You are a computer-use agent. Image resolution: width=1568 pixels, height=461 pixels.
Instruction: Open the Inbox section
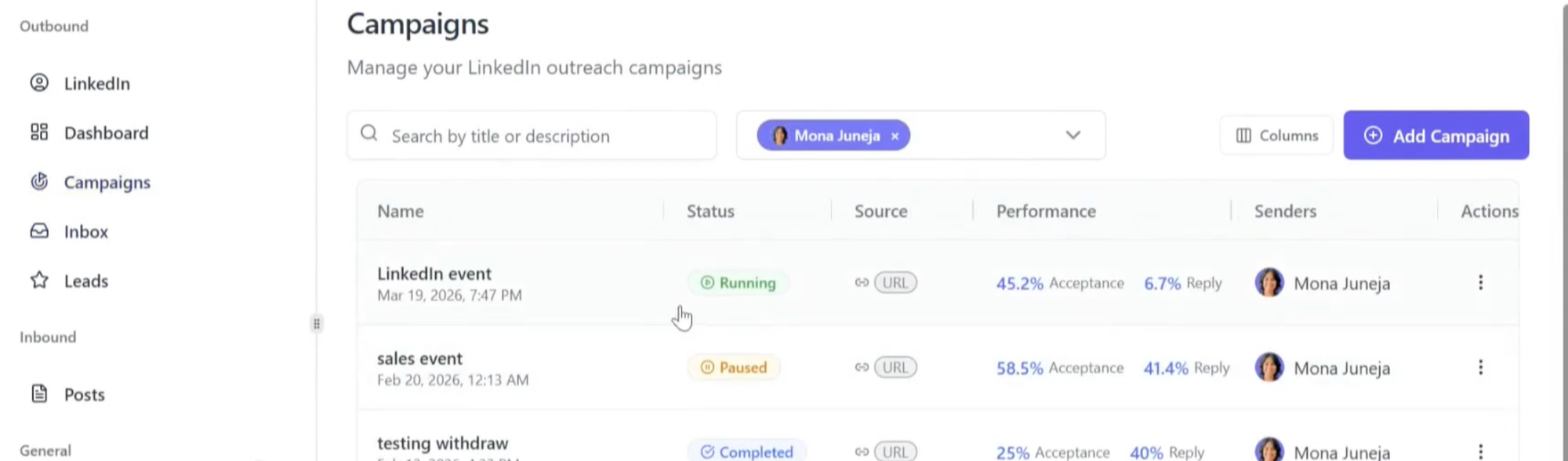(85, 232)
